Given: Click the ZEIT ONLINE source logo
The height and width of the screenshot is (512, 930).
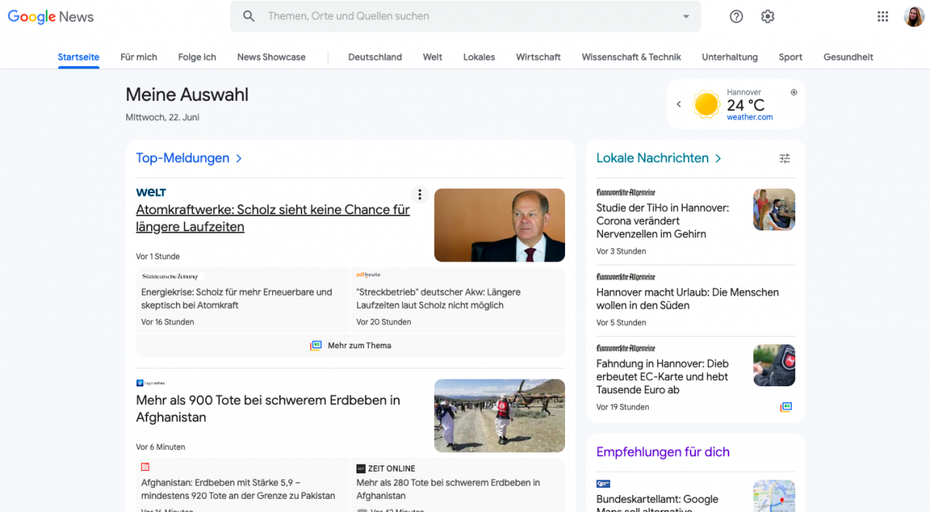Looking at the screenshot, I should (x=386, y=468).
